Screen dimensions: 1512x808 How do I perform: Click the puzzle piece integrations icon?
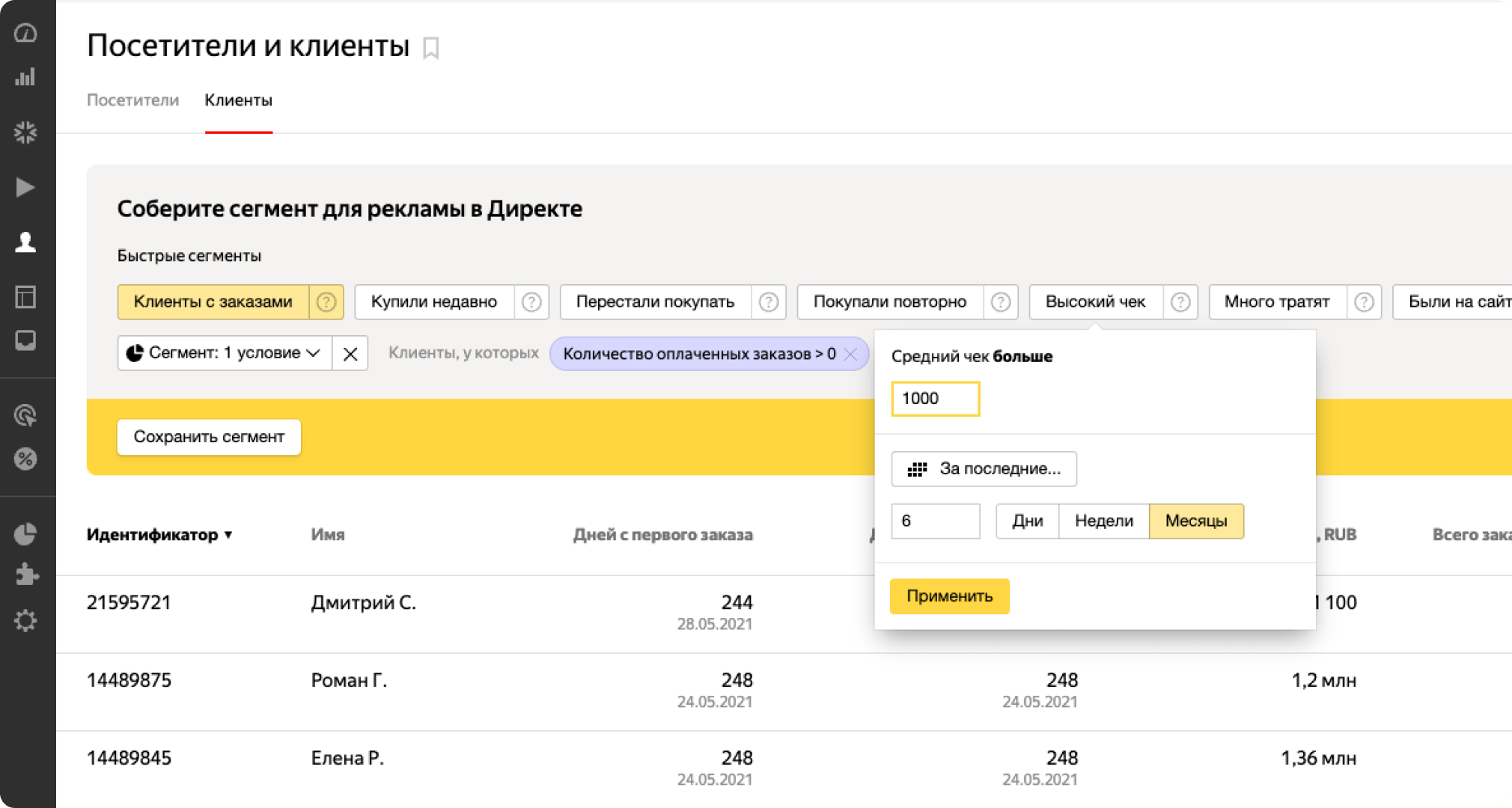click(x=25, y=575)
